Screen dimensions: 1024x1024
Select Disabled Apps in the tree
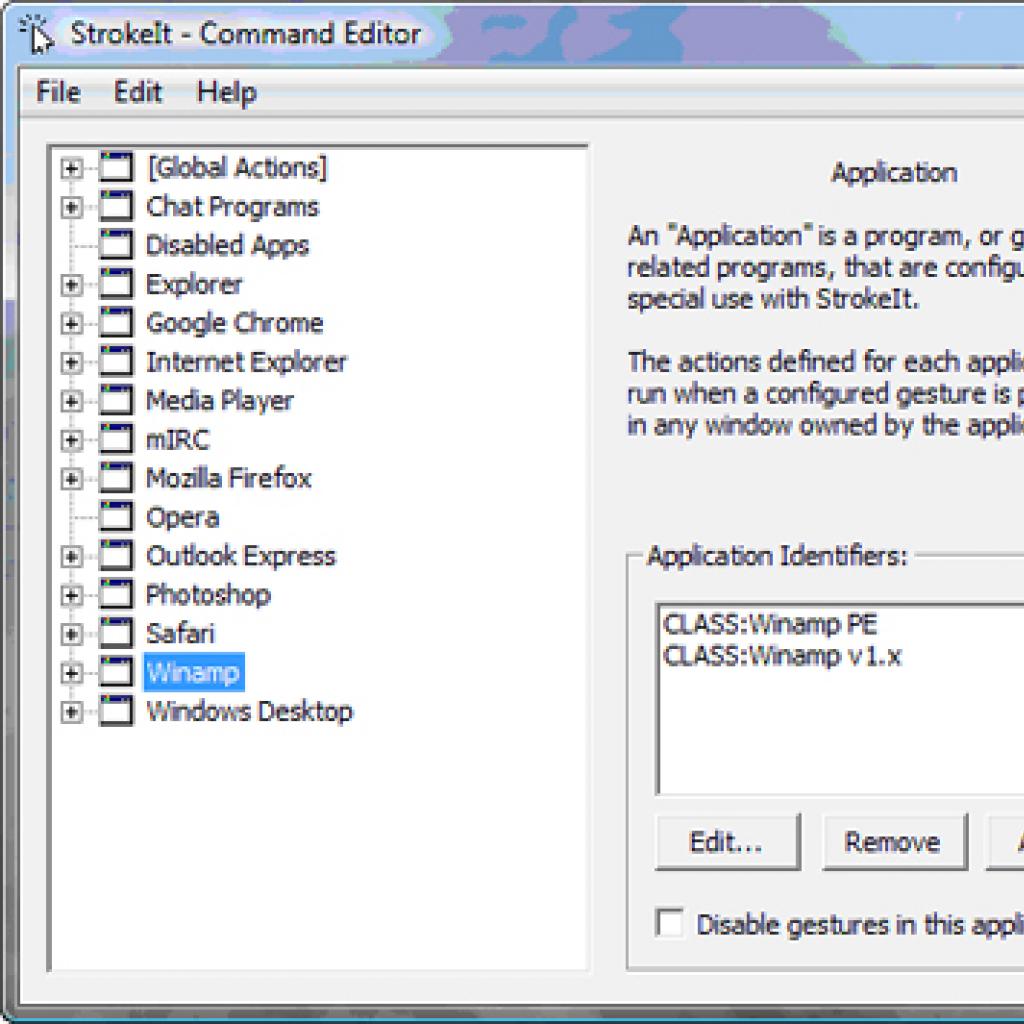[227, 246]
